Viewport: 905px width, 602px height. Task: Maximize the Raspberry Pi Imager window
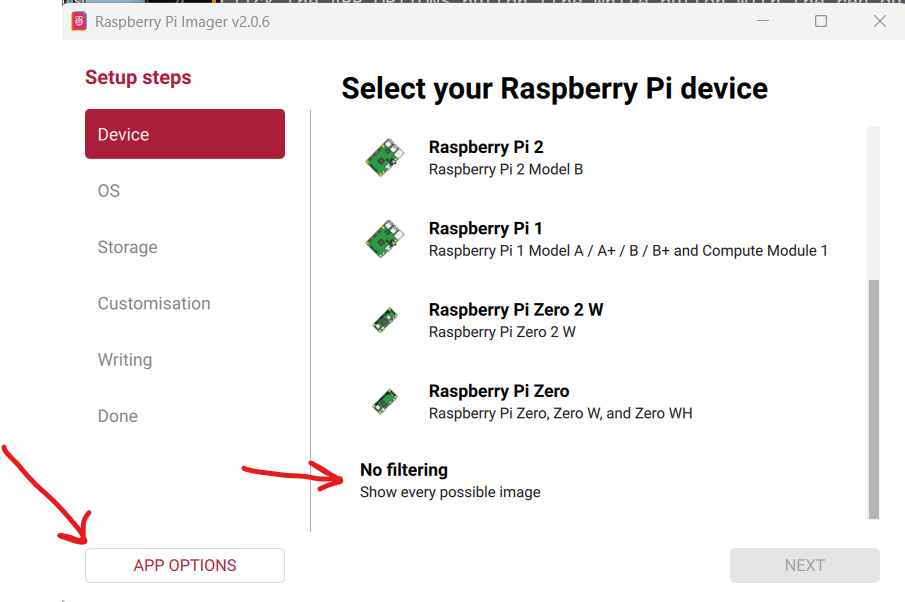click(821, 21)
